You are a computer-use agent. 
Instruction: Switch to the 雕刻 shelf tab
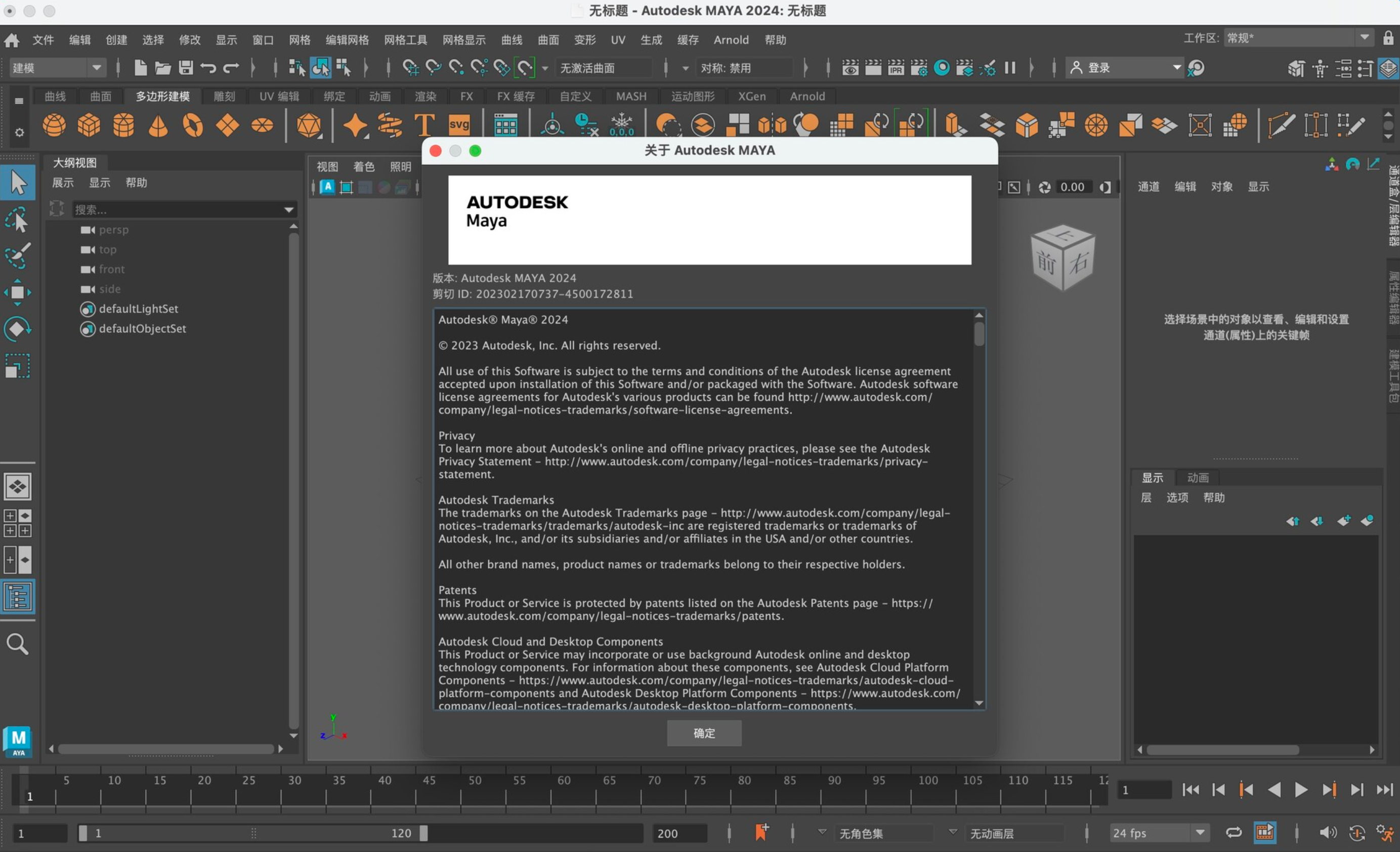click(x=224, y=97)
